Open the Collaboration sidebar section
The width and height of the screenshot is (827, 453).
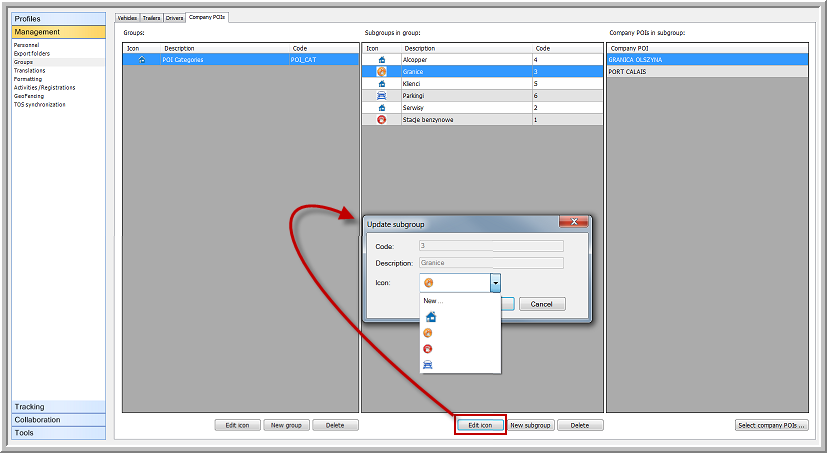coord(58,420)
